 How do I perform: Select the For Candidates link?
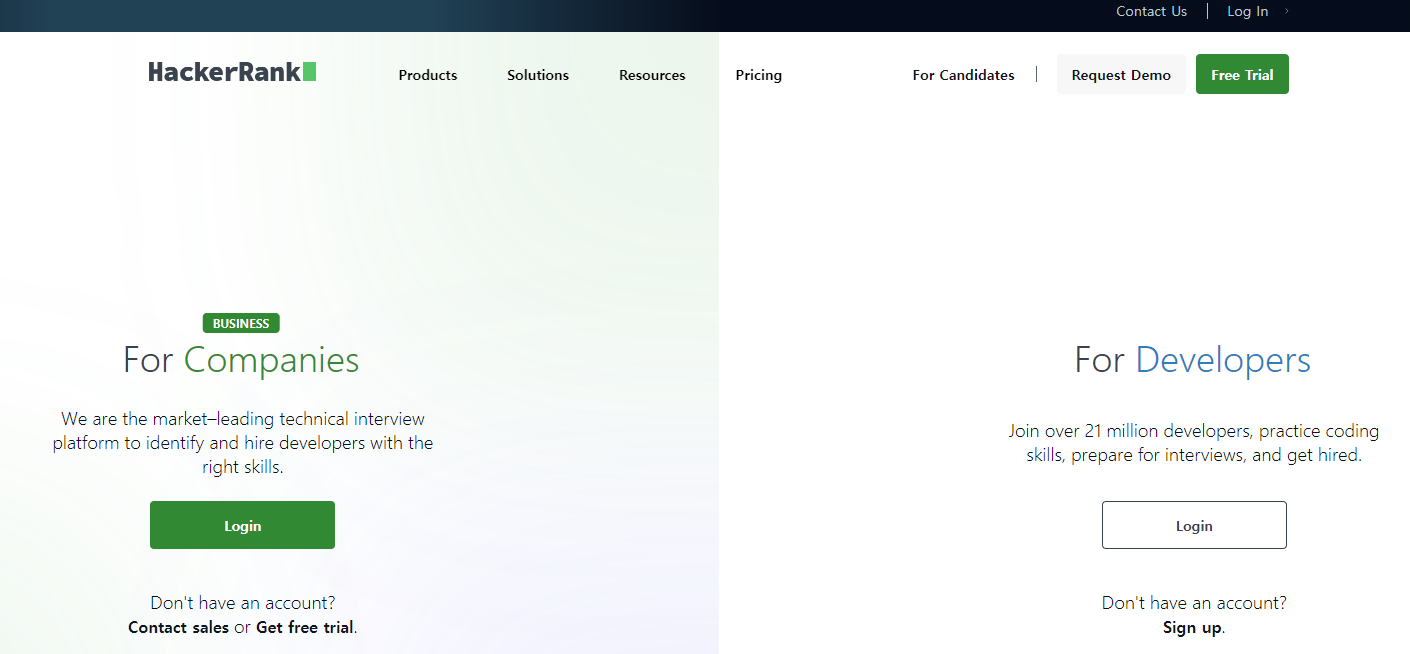coord(963,75)
